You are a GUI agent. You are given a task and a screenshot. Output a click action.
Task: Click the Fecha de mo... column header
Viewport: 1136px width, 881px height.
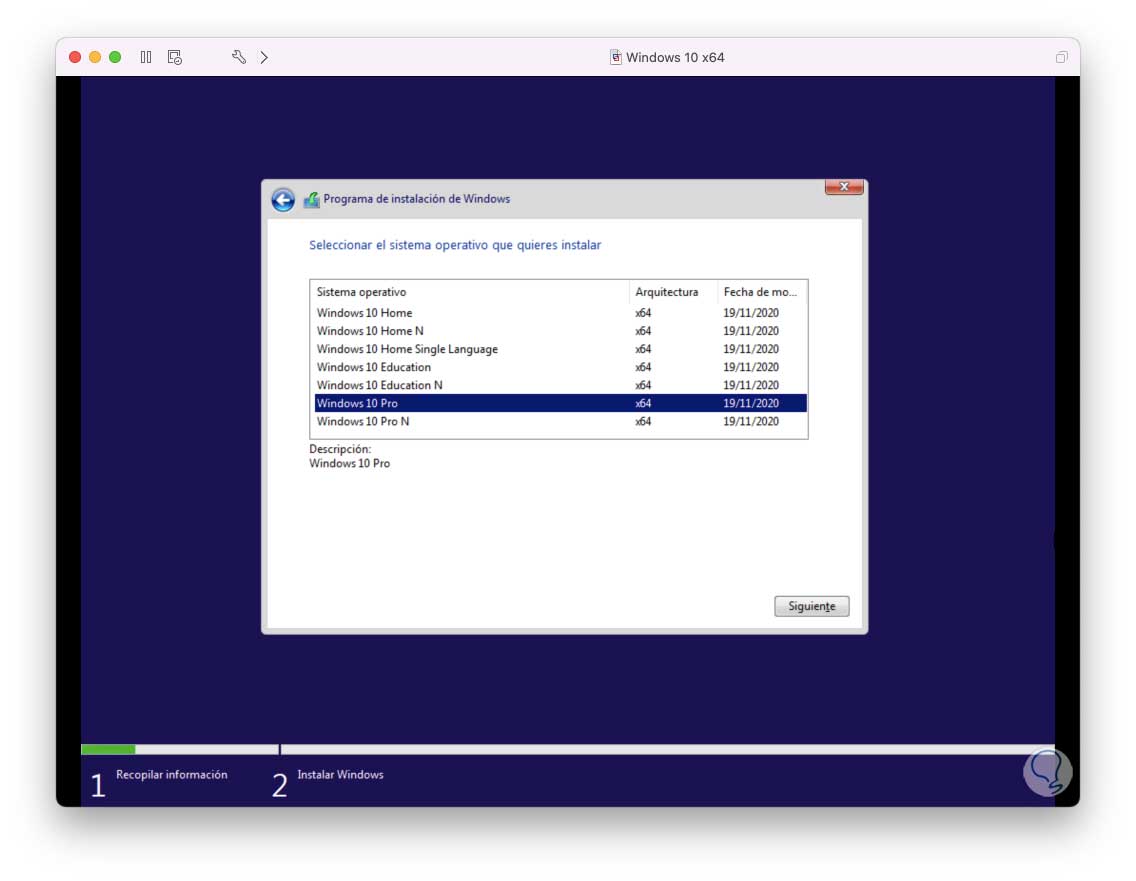[x=762, y=292]
